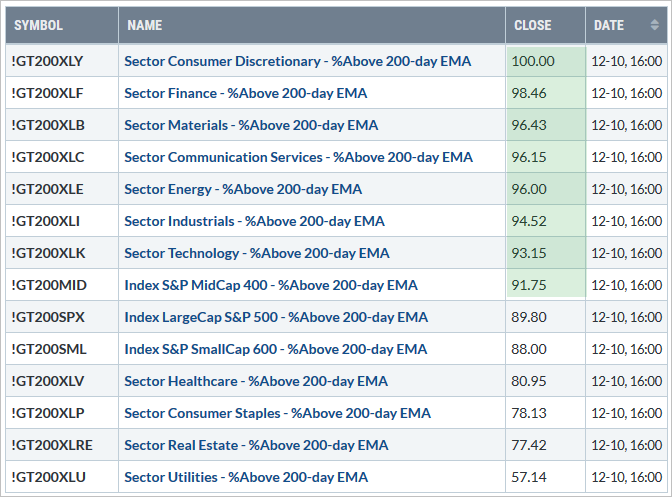Select symbol !GT200SML

click(x=49, y=349)
